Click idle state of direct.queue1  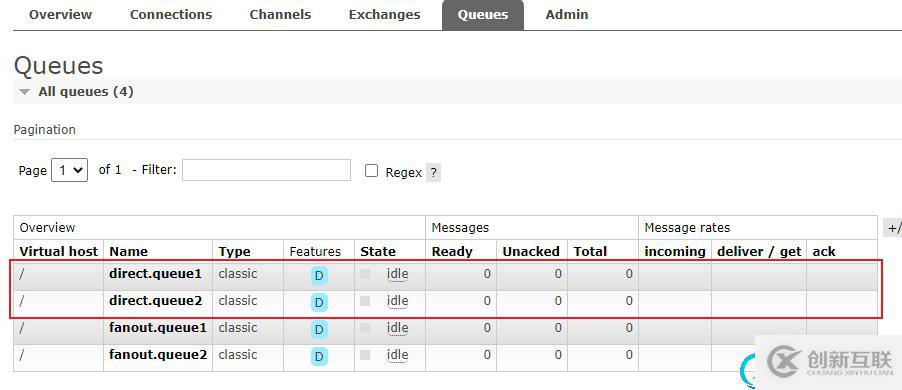click(x=398, y=274)
